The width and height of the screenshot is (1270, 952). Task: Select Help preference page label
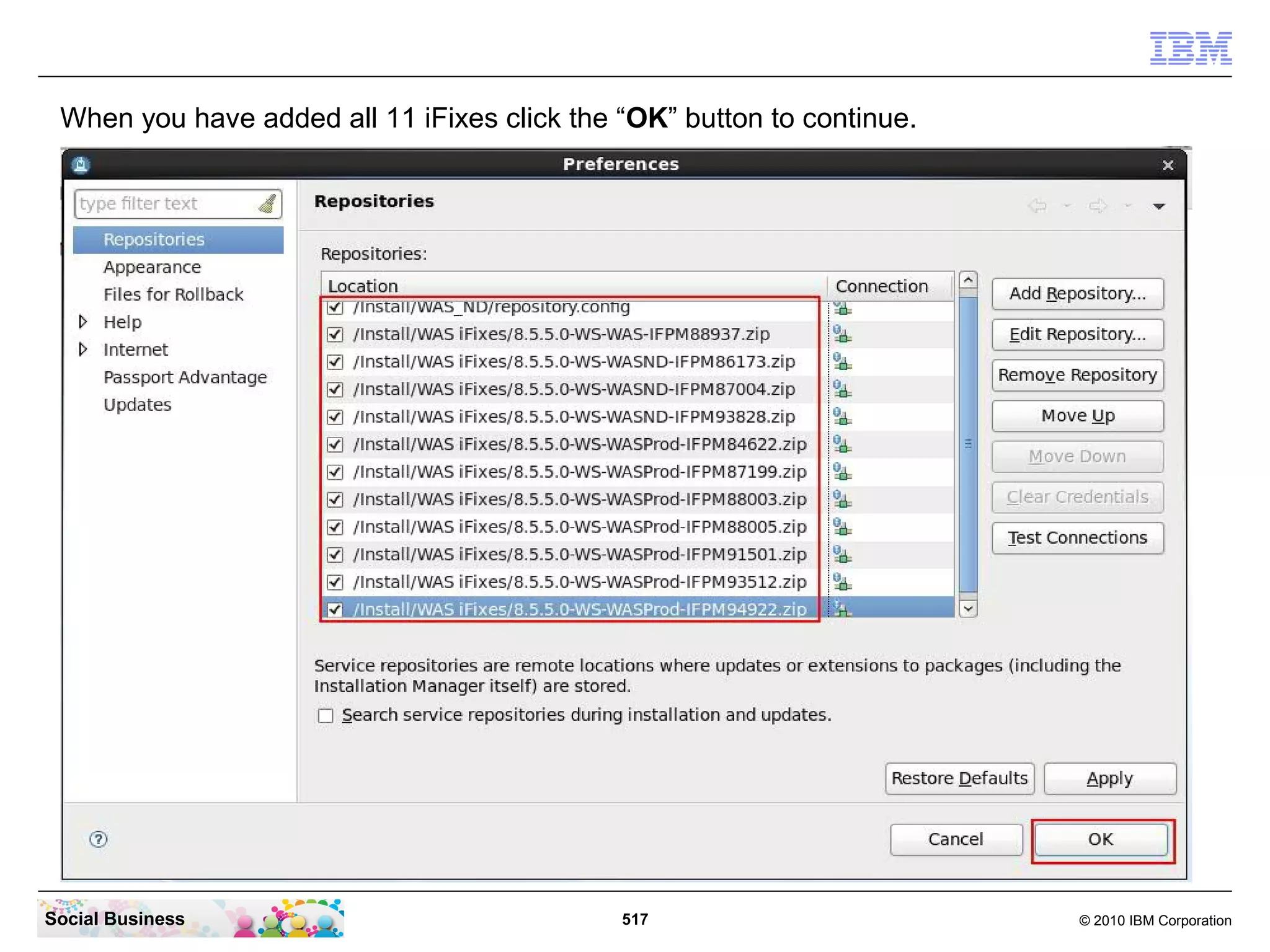tap(122, 322)
